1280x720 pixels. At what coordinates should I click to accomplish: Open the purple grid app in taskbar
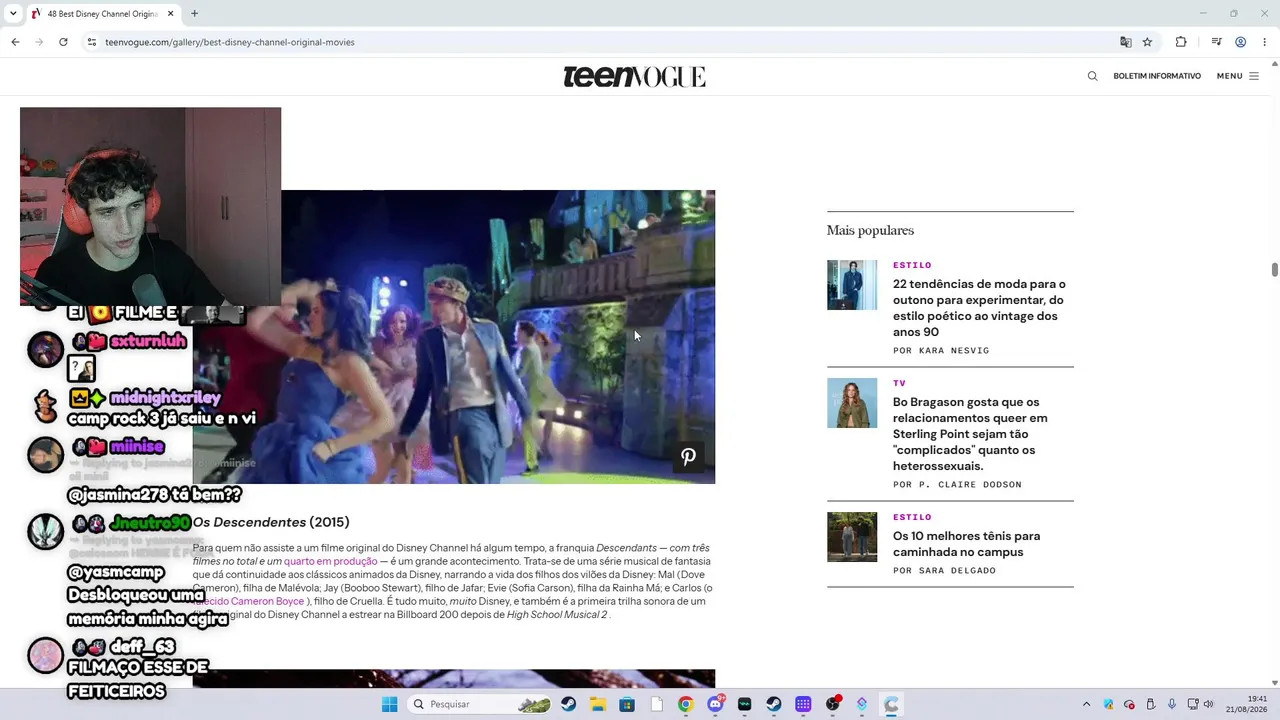(x=803, y=704)
